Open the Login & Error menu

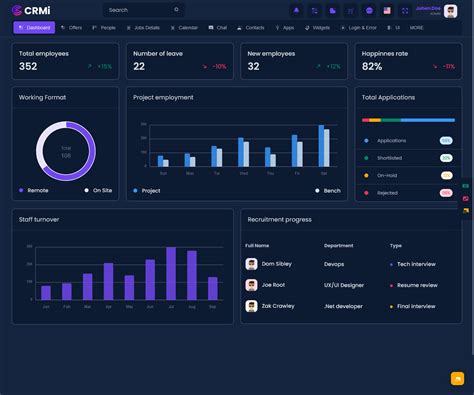pyautogui.click(x=359, y=28)
